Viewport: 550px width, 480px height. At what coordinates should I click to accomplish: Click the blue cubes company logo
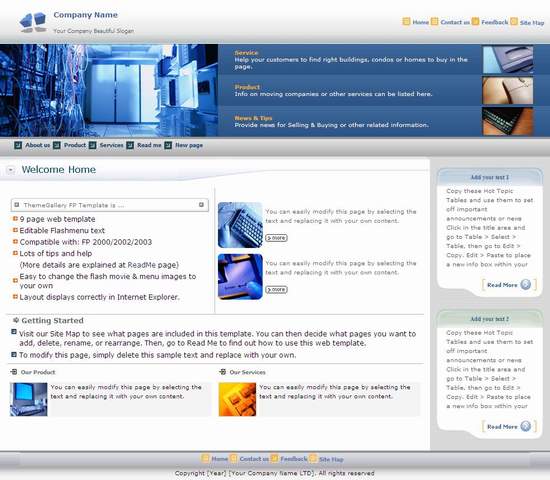[x=33, y=22]
